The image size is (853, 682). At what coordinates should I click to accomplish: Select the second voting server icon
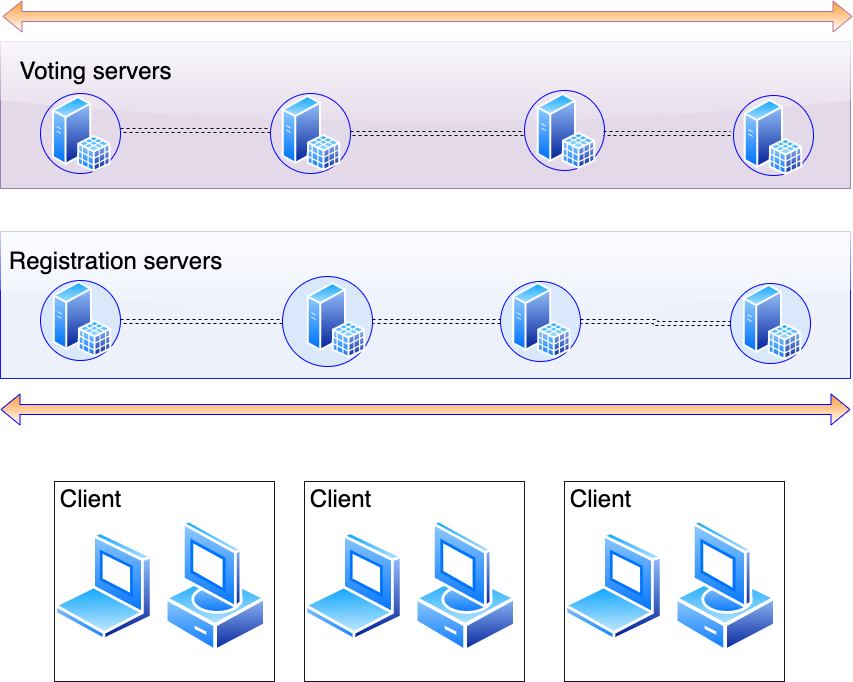(311, 134)
